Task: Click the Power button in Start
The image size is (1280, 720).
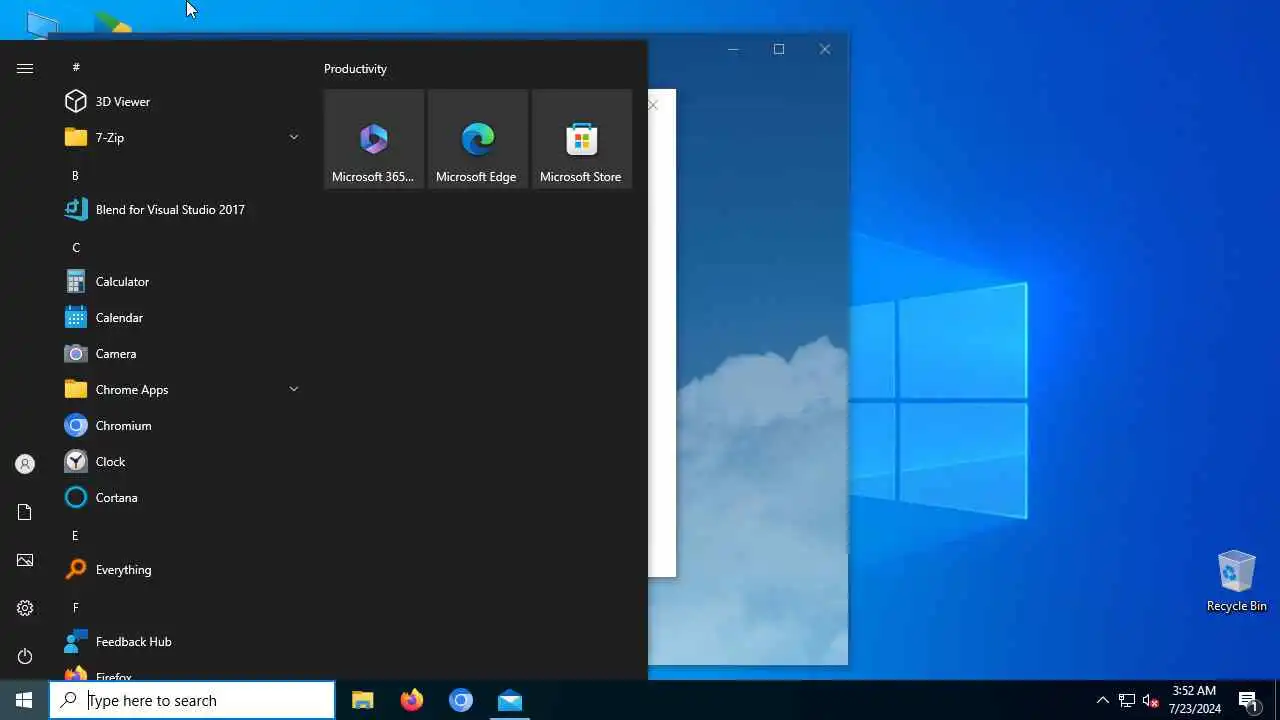Action: (25, 656)
